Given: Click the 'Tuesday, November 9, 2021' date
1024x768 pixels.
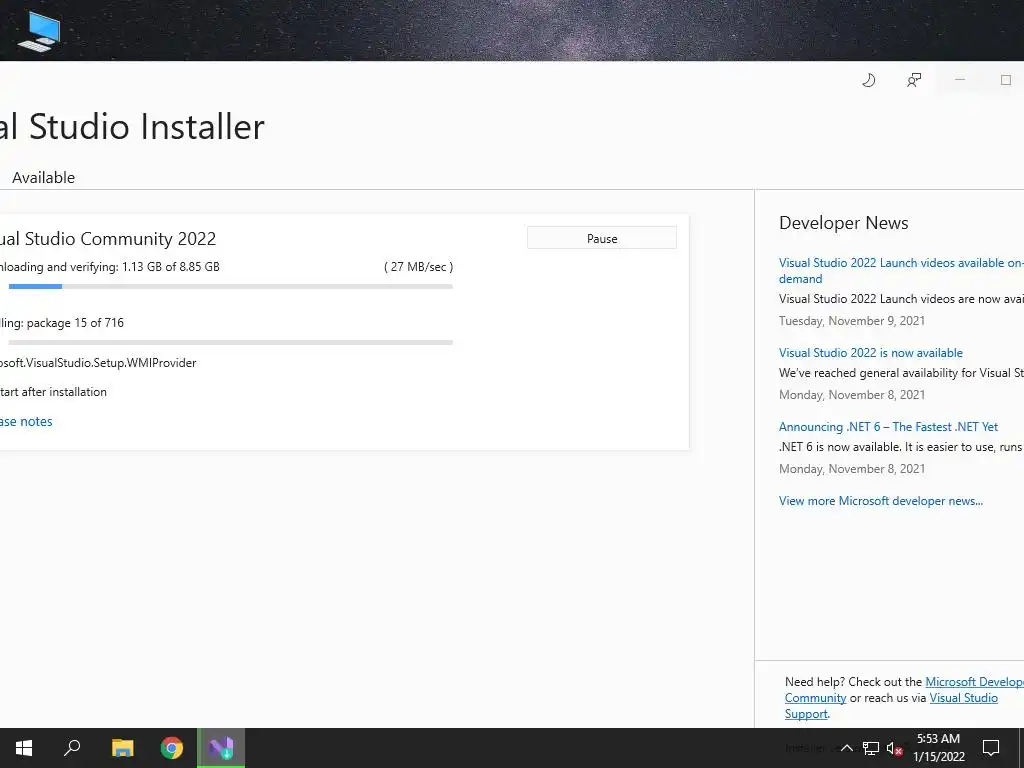Looking at the screenshot, I should point(852,321).
